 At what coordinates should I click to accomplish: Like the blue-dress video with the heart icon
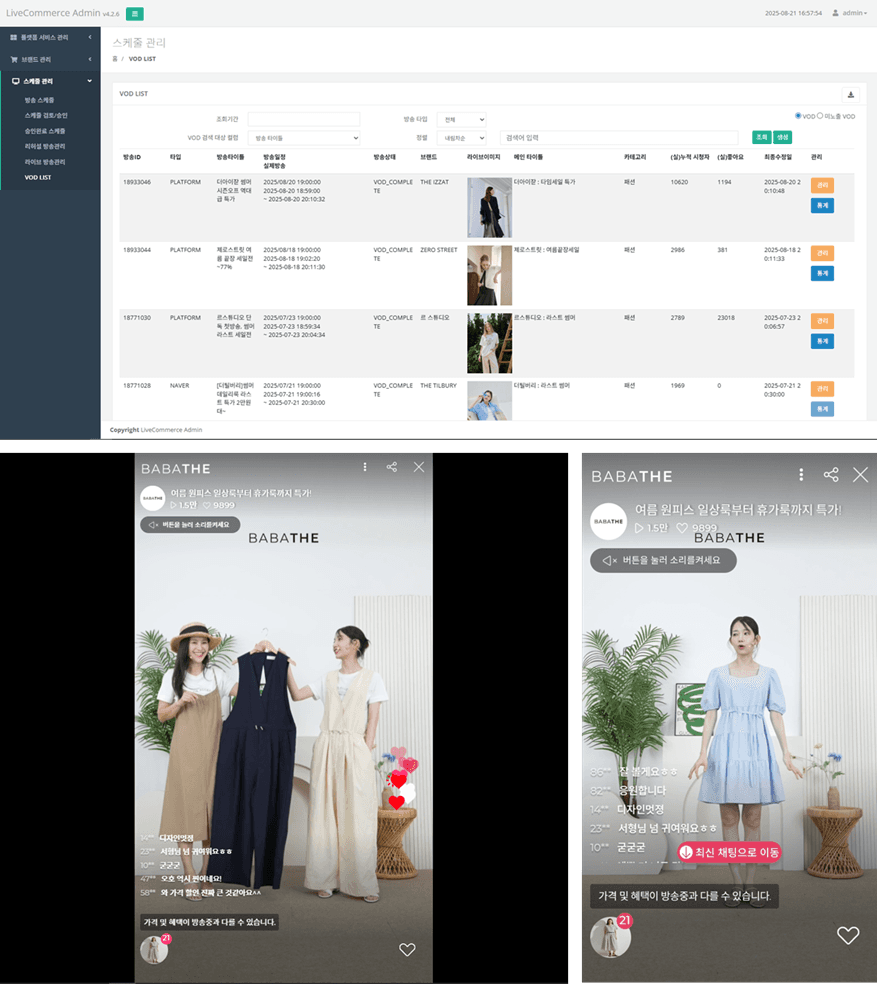[848, 936]
